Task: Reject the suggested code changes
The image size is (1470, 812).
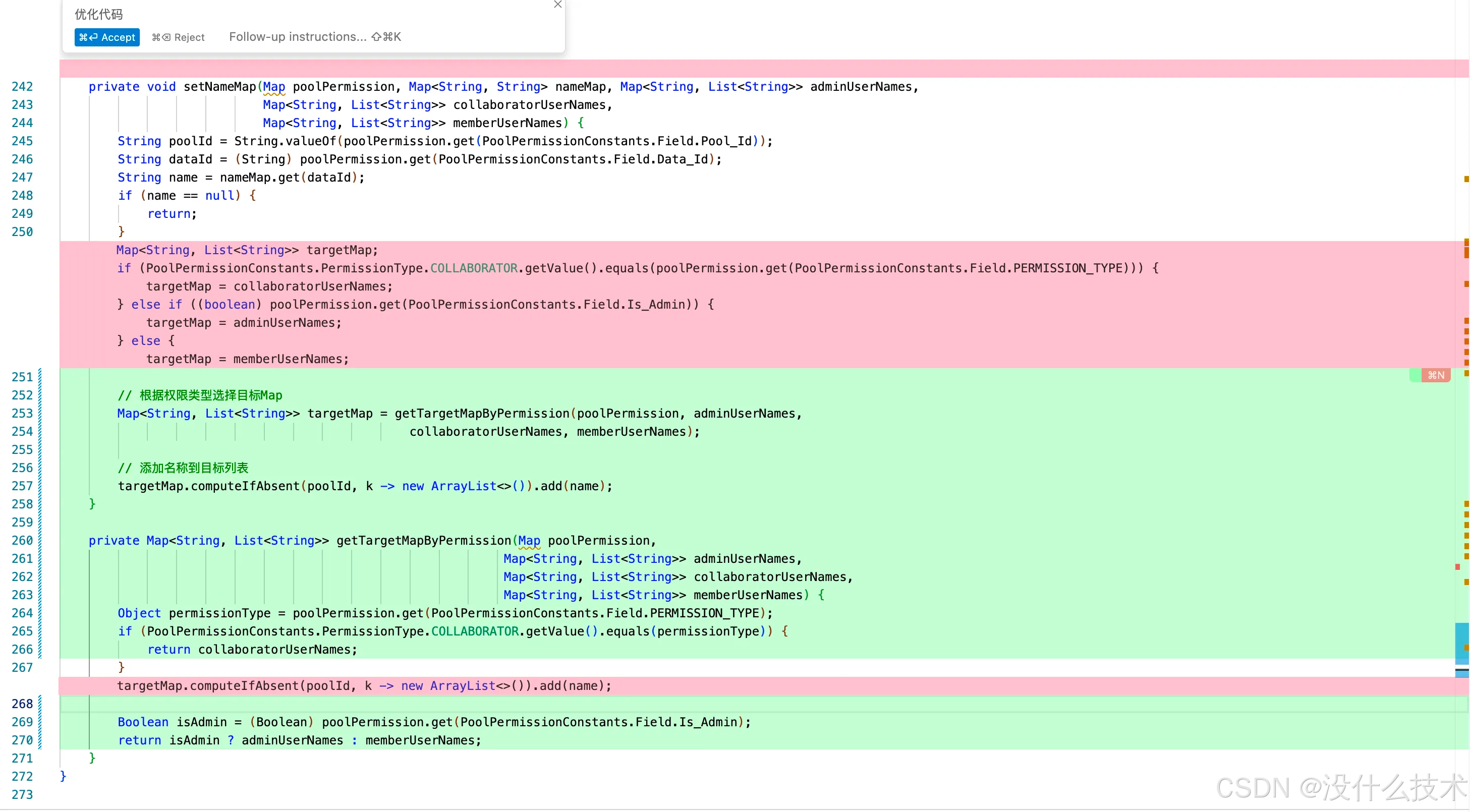Action: (178, 37)
